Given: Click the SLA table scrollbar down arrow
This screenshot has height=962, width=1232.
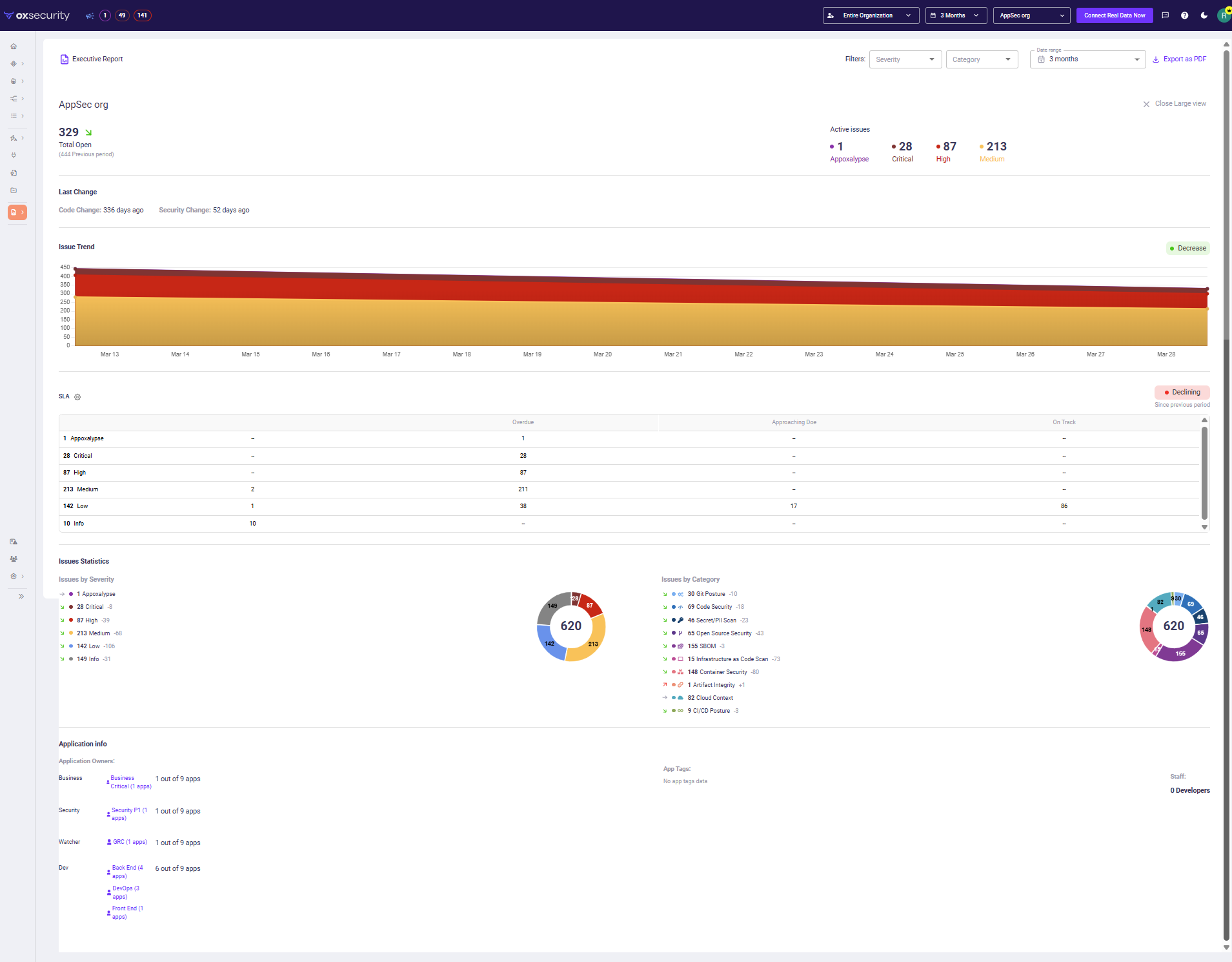Looking at the screenshot, I should click(1204, 527).
